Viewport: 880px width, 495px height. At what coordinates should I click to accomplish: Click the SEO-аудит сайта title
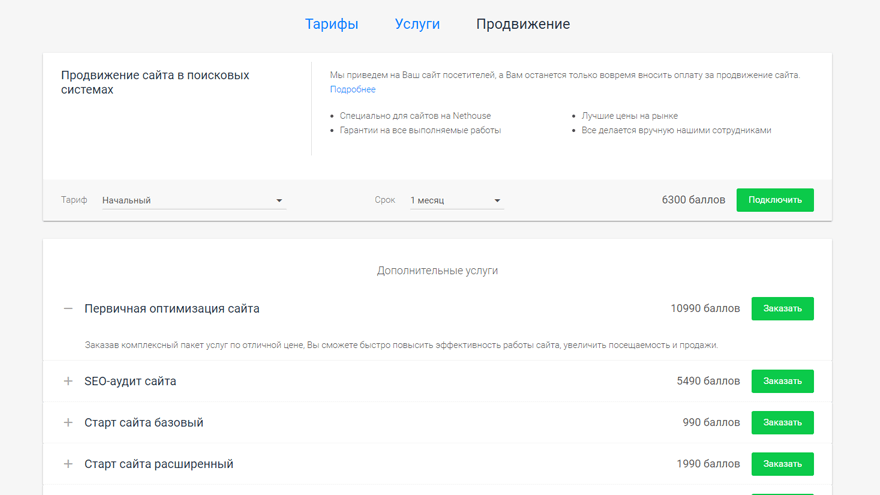tap(130, 381)
